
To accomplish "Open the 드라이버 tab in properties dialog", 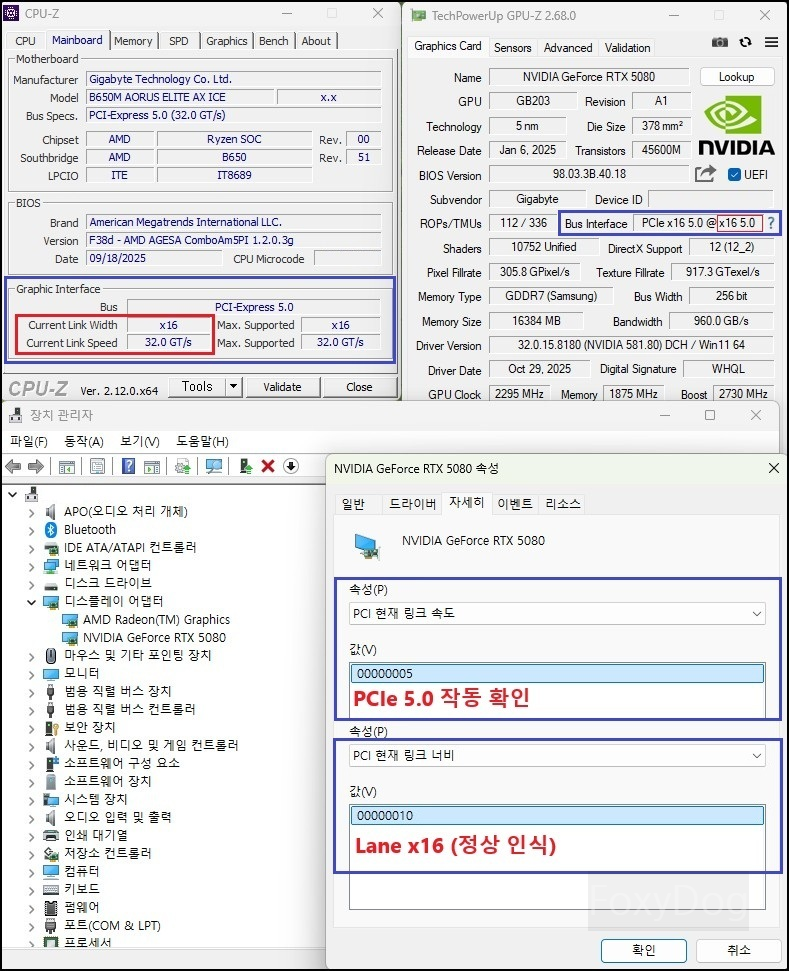I will [412, 504].
